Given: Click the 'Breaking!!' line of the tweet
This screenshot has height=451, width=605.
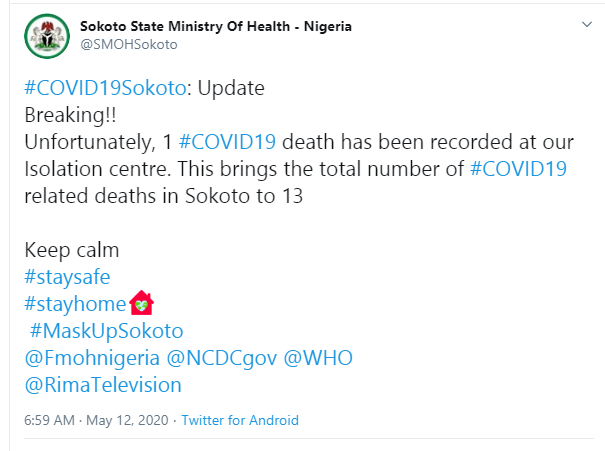Looking at the screenshot, I should [x=70, y=115].
